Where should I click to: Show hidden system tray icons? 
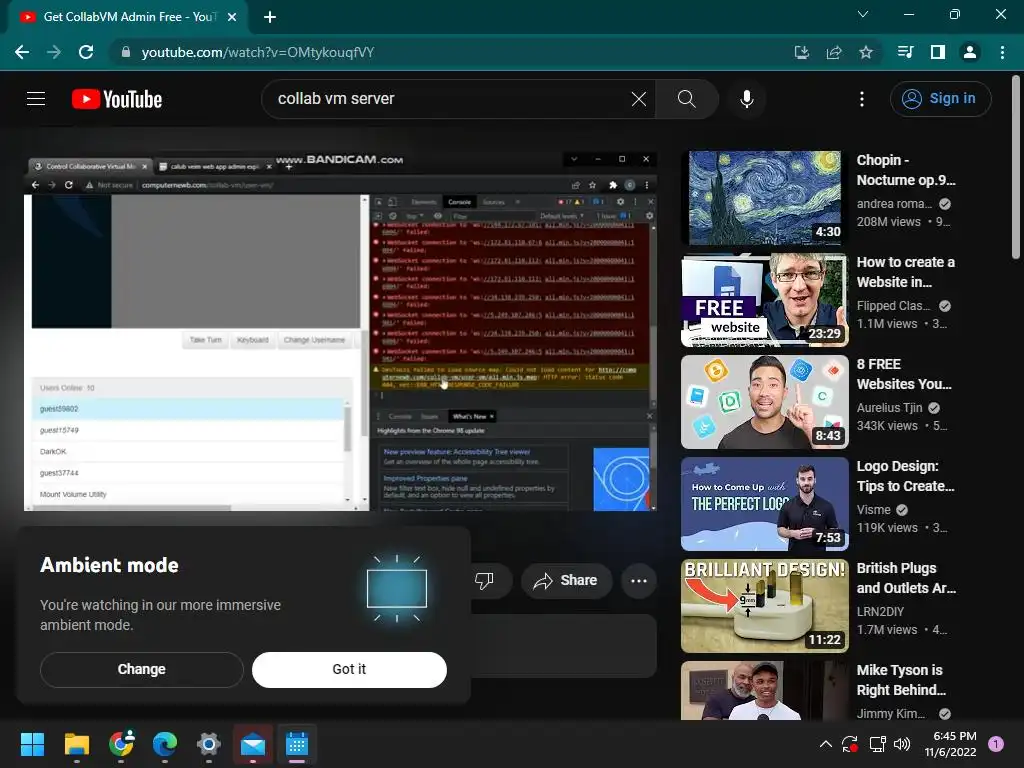point(825,744)
